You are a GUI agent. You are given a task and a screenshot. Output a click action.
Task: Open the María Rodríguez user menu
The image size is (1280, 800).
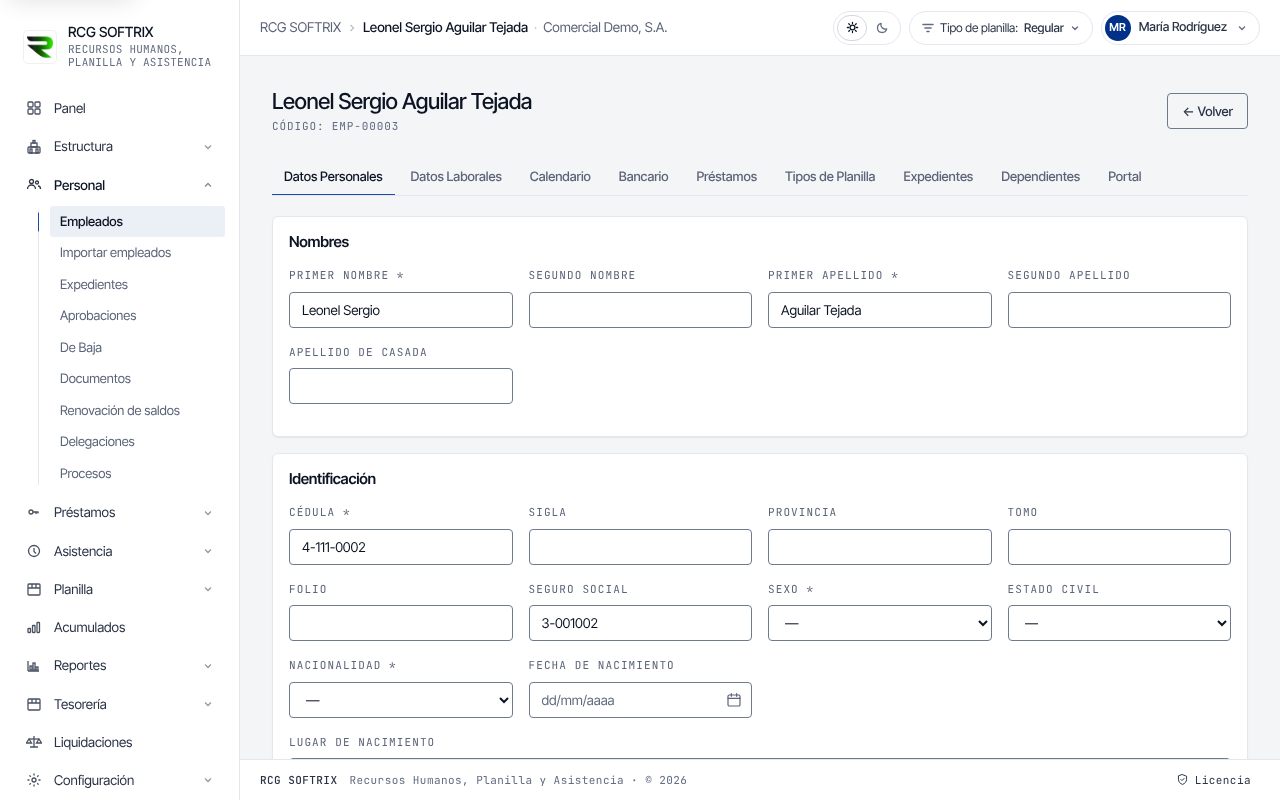pyautogui.click(x=1180, y=28)
